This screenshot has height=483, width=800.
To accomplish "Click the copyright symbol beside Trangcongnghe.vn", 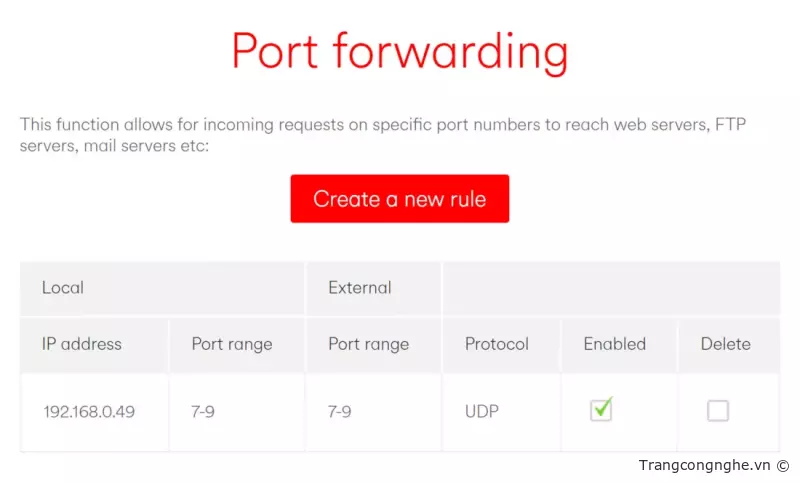I will pyautogui.click(x=783, y=466).
